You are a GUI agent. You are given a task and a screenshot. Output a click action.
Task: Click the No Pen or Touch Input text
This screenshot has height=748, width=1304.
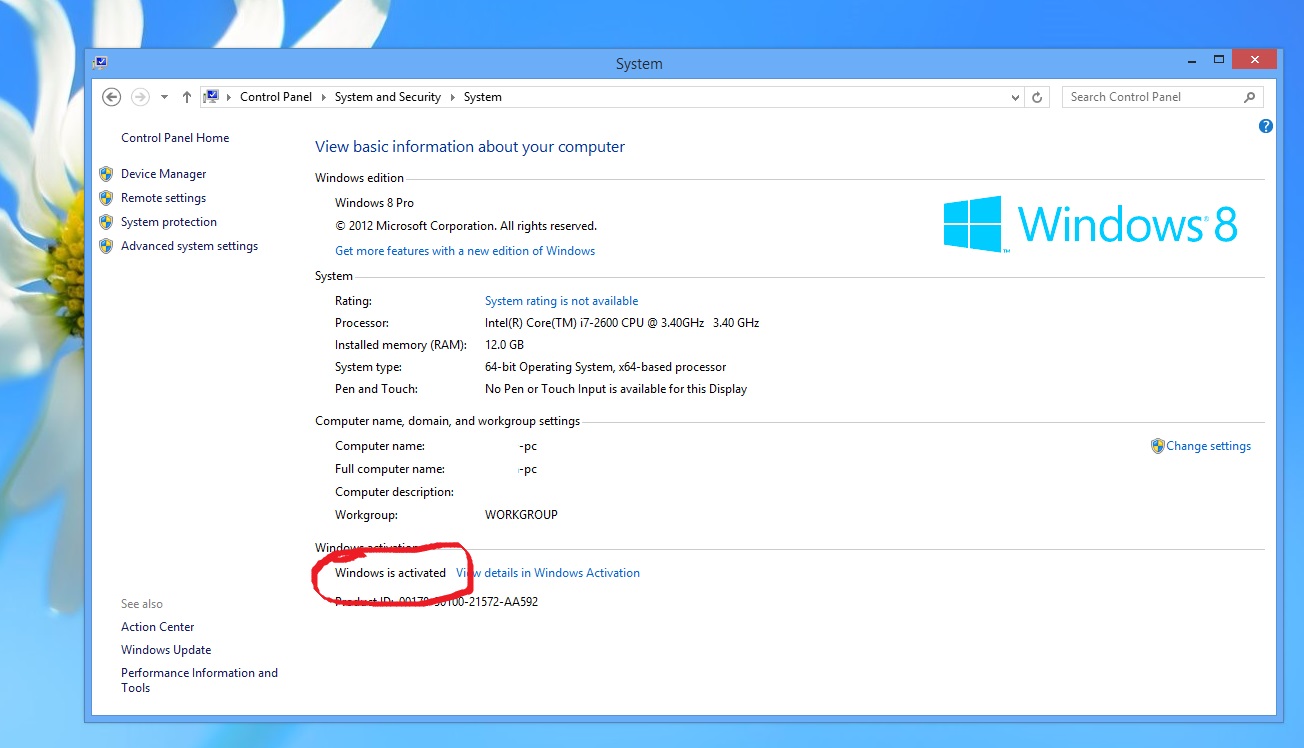[x=616, y=389]
